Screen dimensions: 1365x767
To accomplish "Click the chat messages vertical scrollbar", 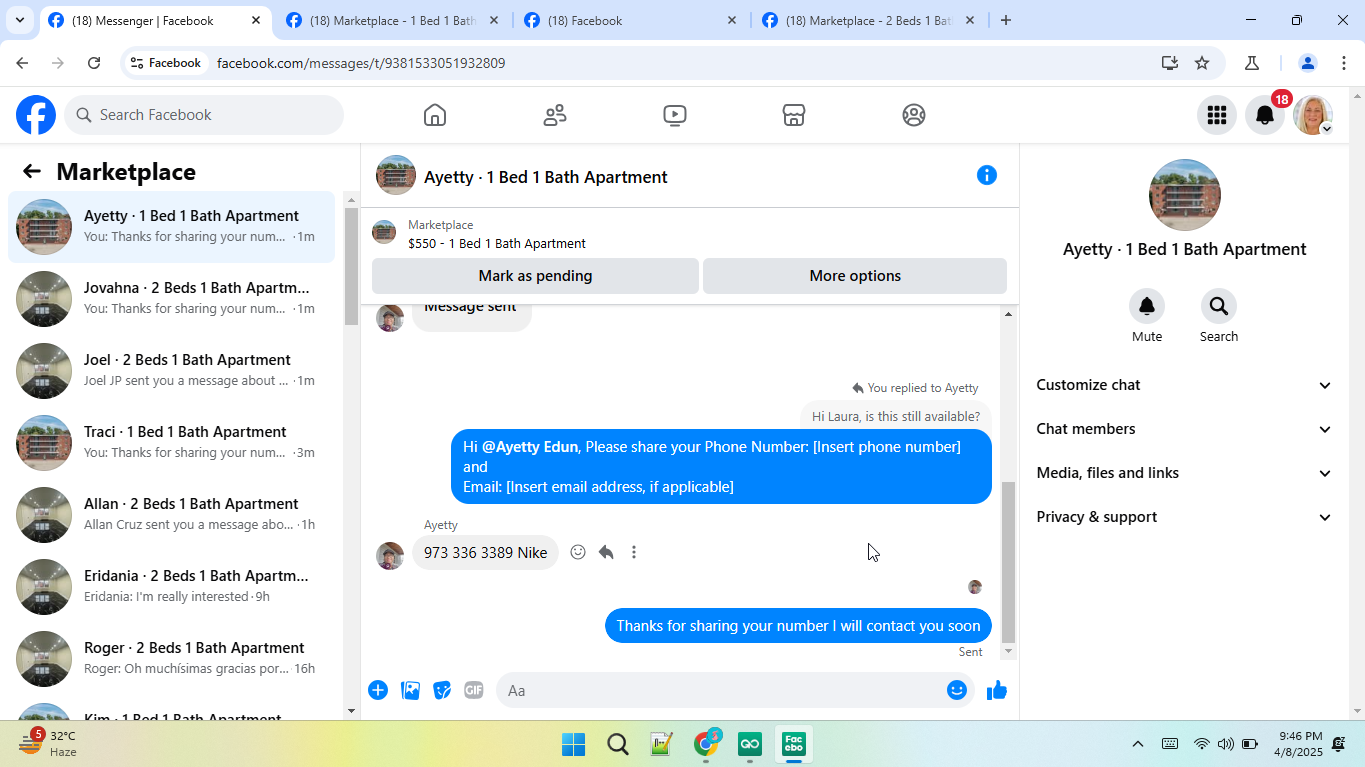I will pos(1008,562).
